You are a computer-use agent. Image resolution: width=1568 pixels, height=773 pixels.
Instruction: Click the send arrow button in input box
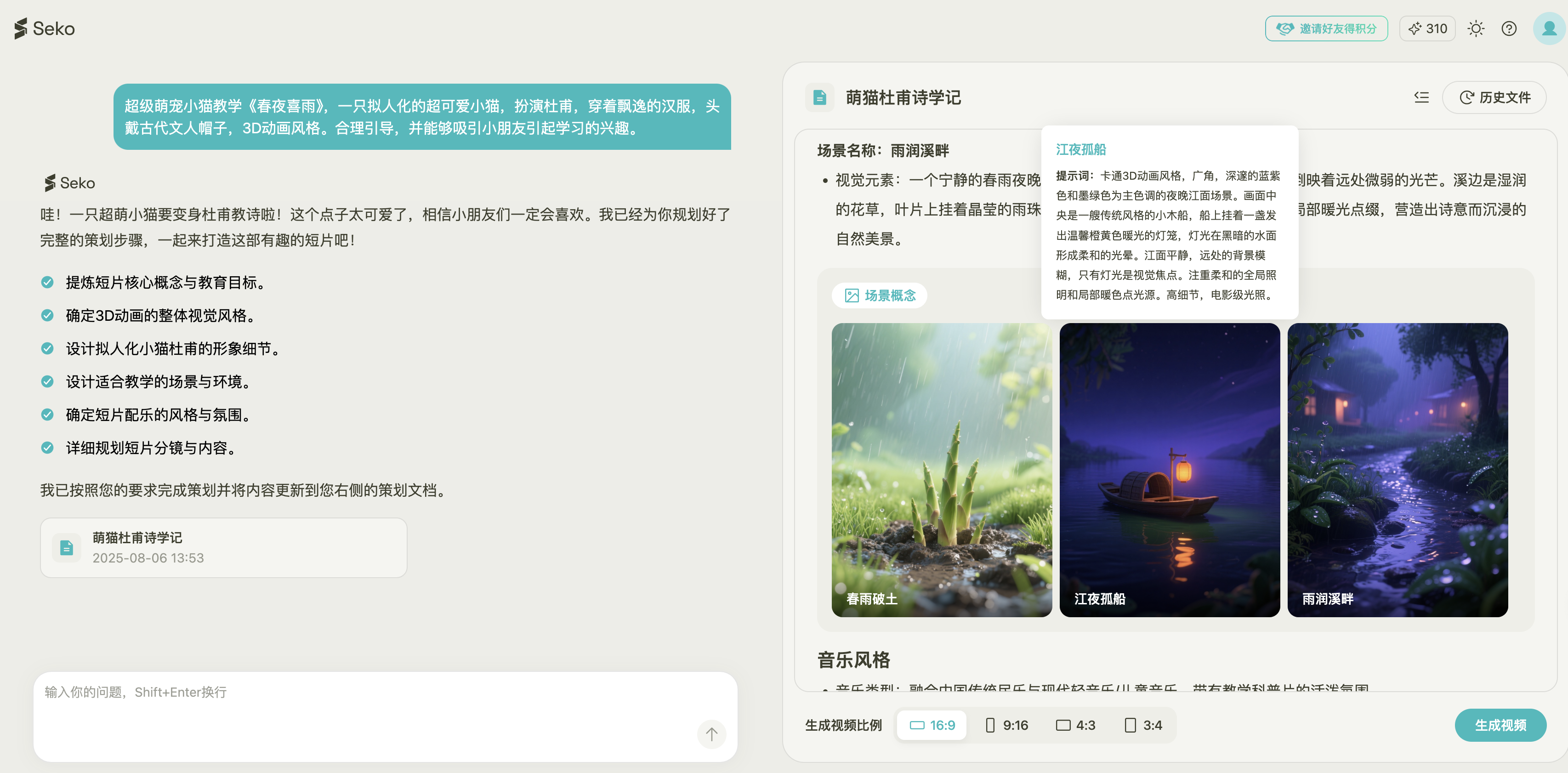pos(711,735)
